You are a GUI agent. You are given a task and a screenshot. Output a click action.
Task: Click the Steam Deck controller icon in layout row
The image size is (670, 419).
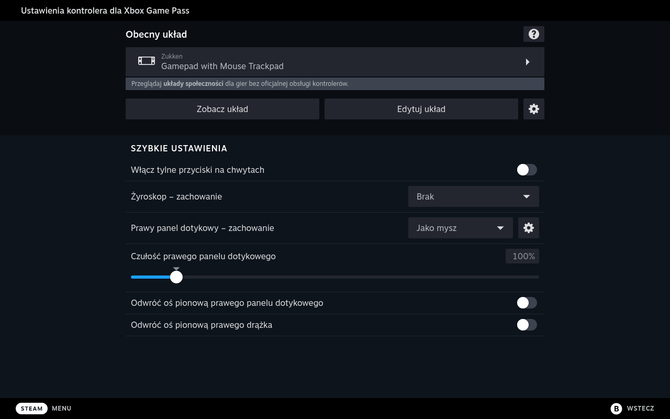[146, 61]
